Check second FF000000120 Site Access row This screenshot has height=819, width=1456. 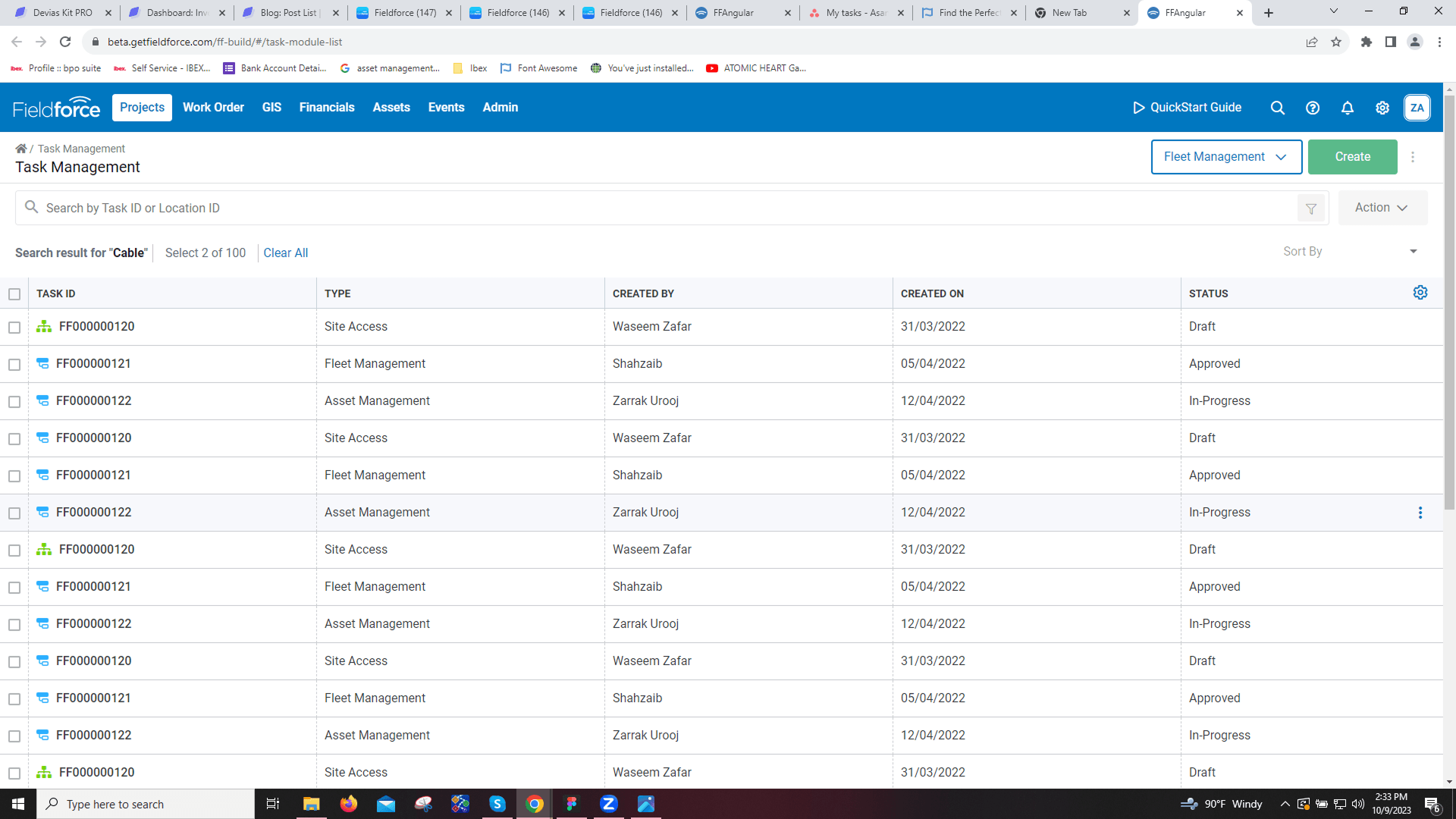14,439
